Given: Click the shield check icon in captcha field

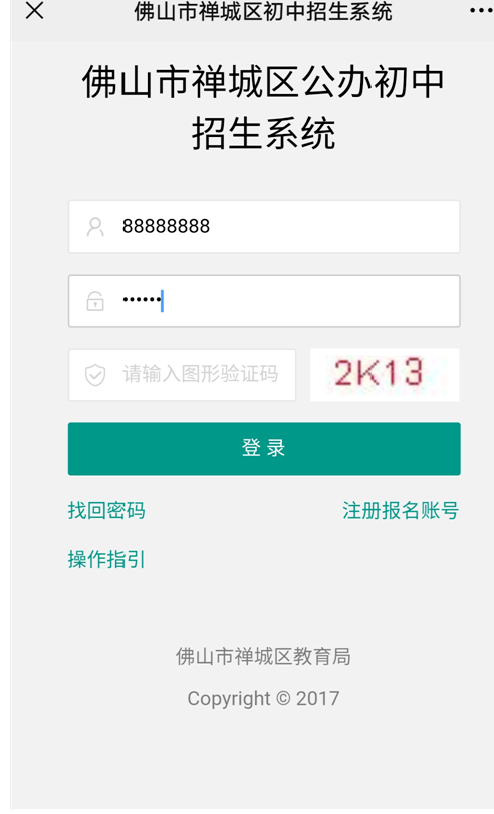Looking at the screenshot, I should tap(95, 375).
